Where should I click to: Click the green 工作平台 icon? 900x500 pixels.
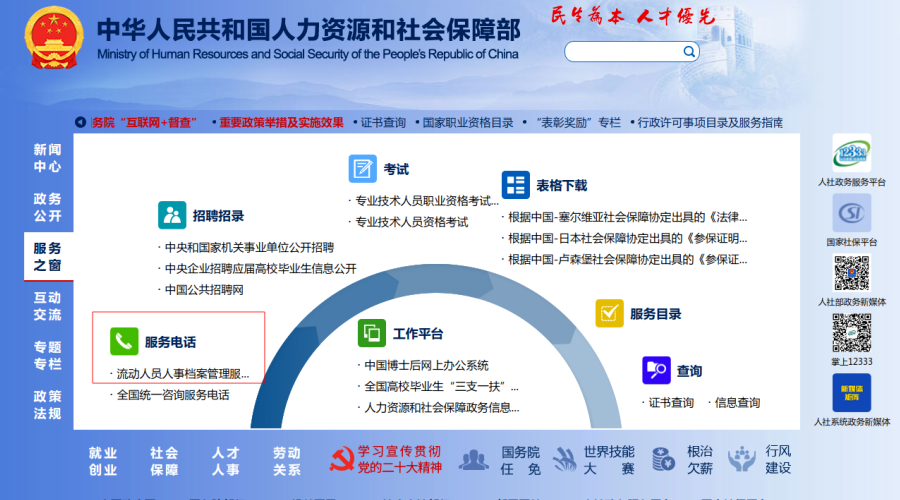[x=371, y=333]
